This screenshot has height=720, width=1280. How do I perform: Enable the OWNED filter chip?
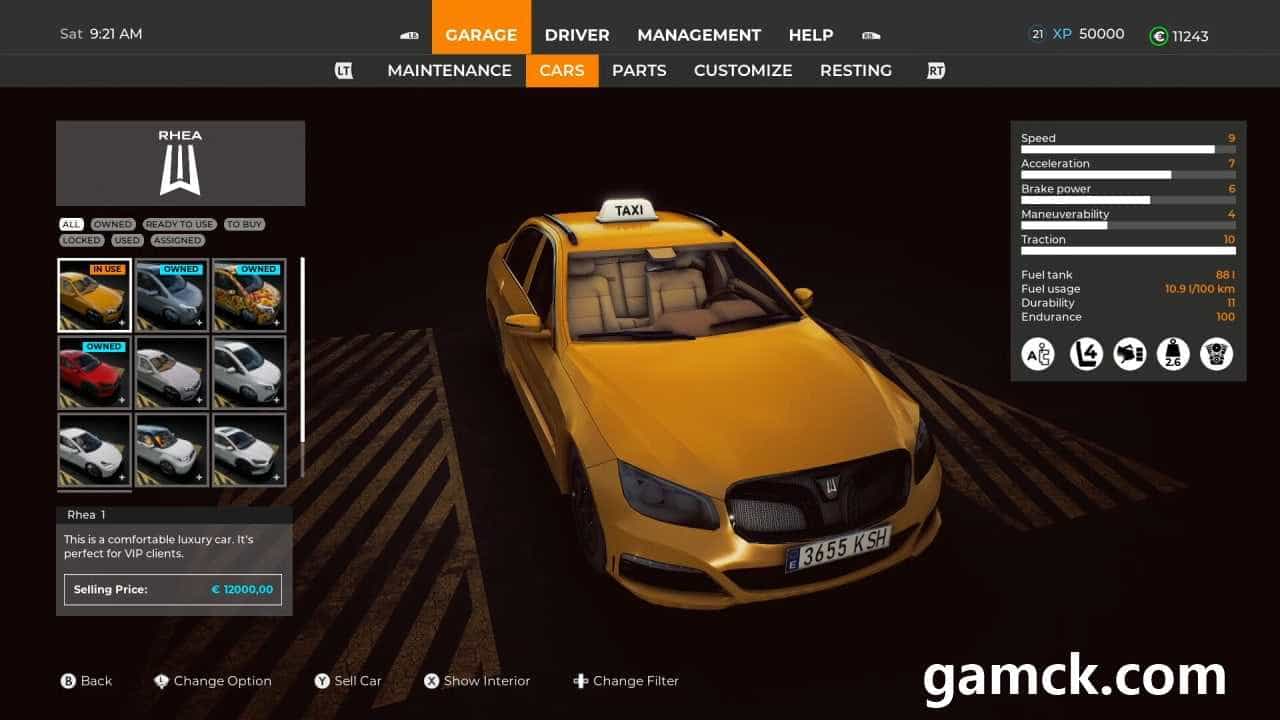click(113, 225)
